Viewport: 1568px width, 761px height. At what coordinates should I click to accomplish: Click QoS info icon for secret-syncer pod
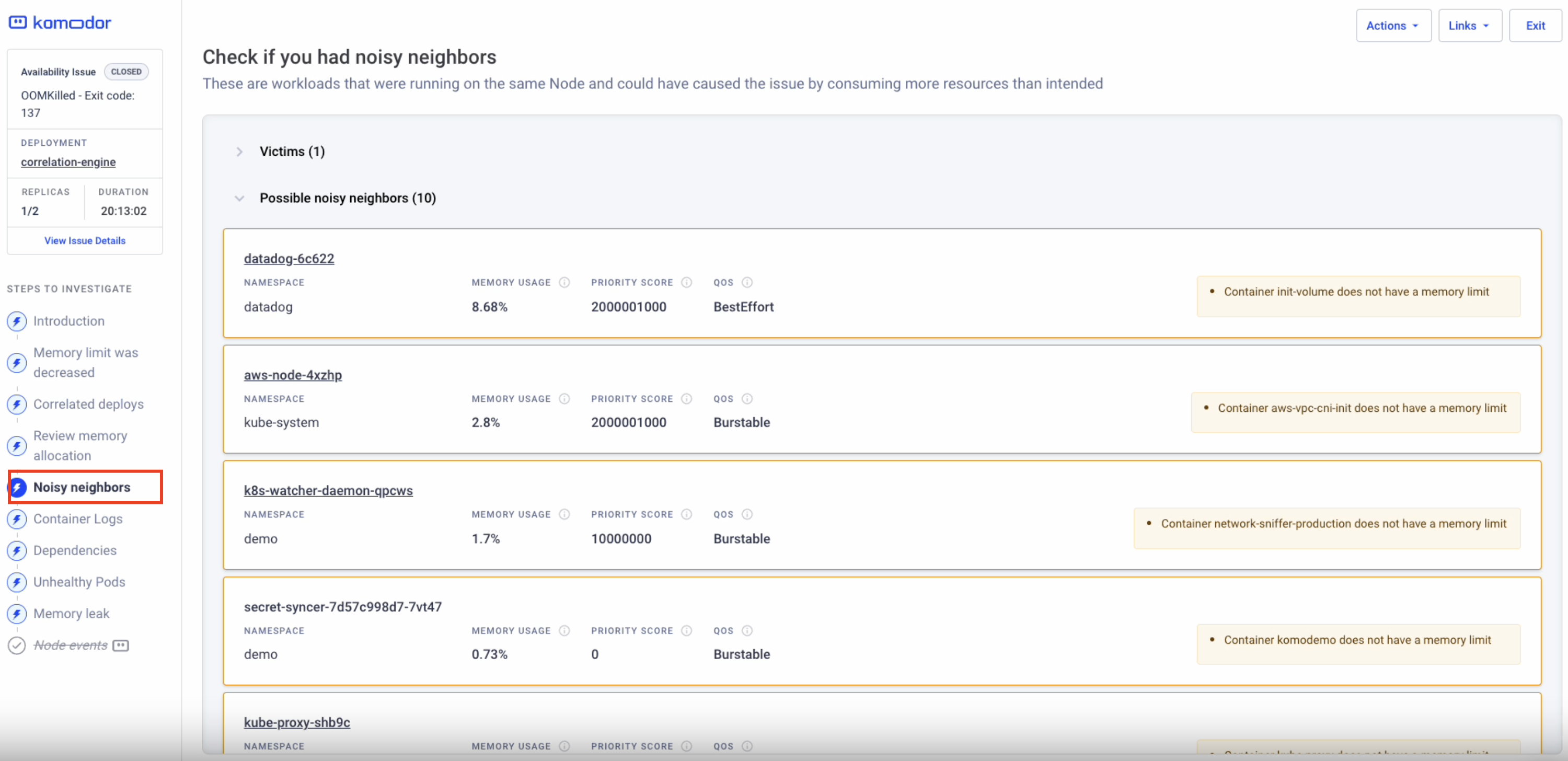pos(747,631)
